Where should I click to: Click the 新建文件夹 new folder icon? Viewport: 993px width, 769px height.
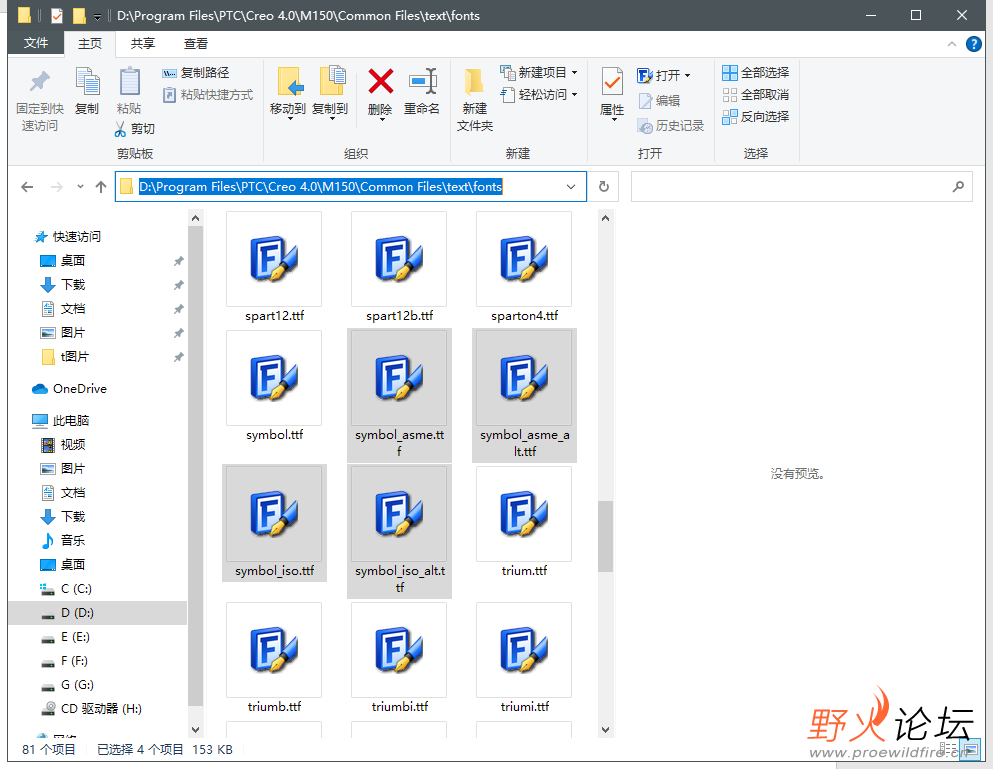pos(474,82)
